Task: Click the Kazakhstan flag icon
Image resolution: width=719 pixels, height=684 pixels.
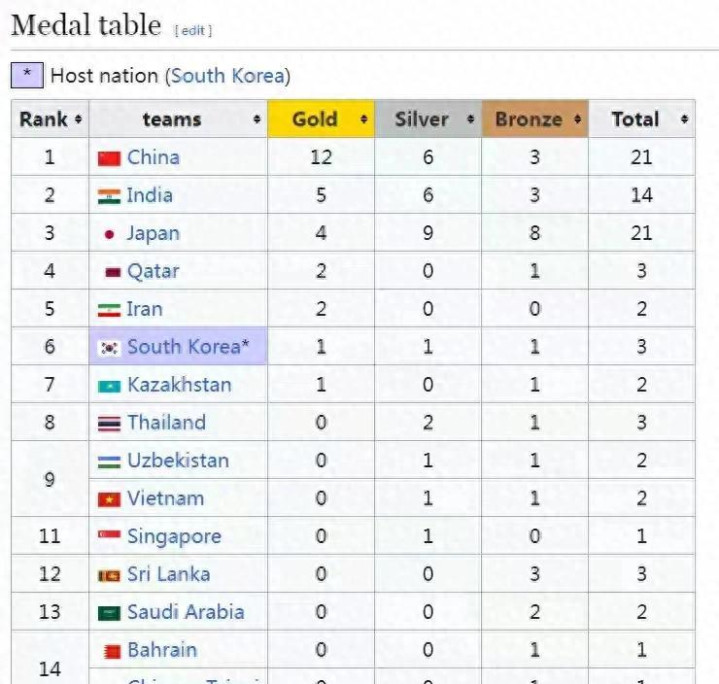Action: point(109,386)
